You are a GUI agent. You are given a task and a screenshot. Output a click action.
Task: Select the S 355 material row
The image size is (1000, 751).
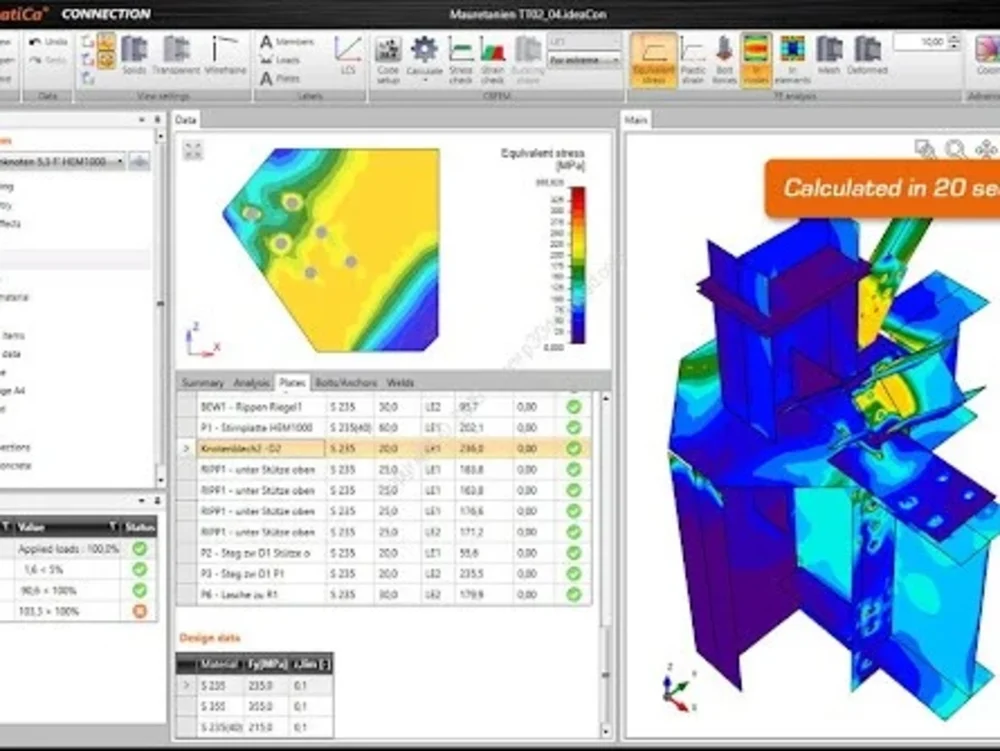tap(255, 706)
